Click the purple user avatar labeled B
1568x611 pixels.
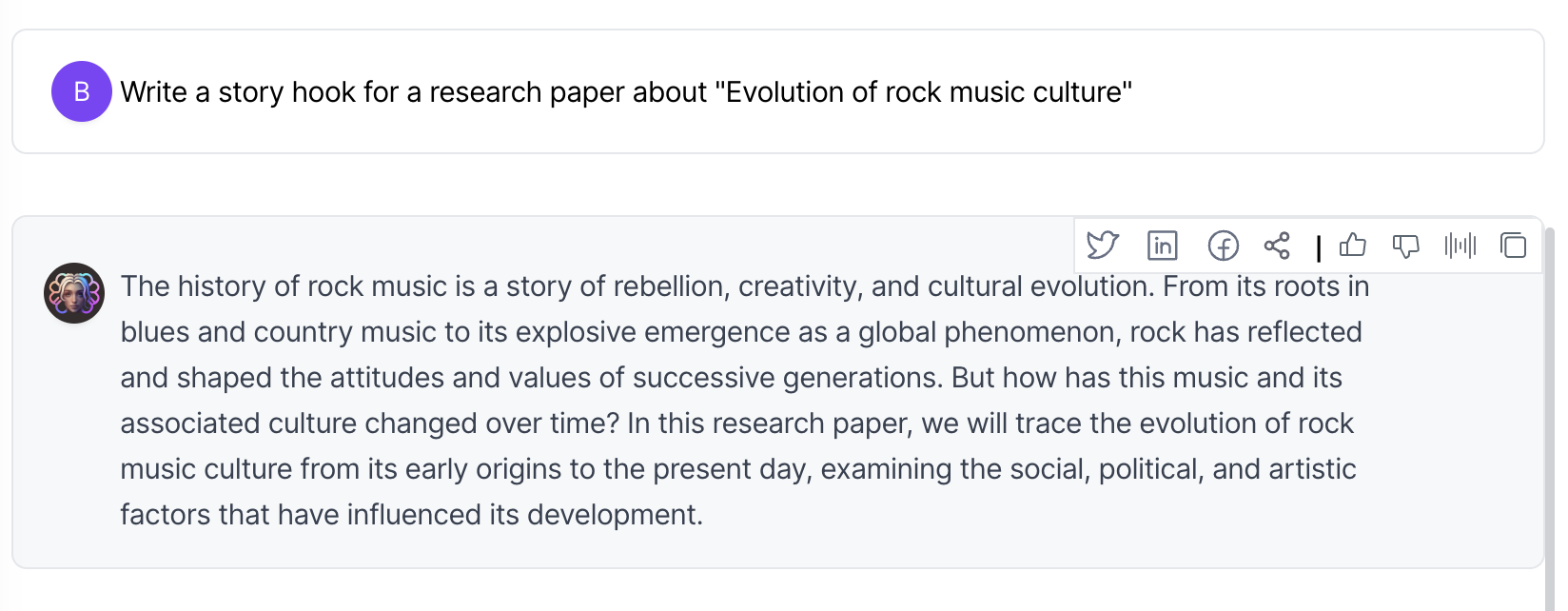pyautogui.click(x=82, y=91)
